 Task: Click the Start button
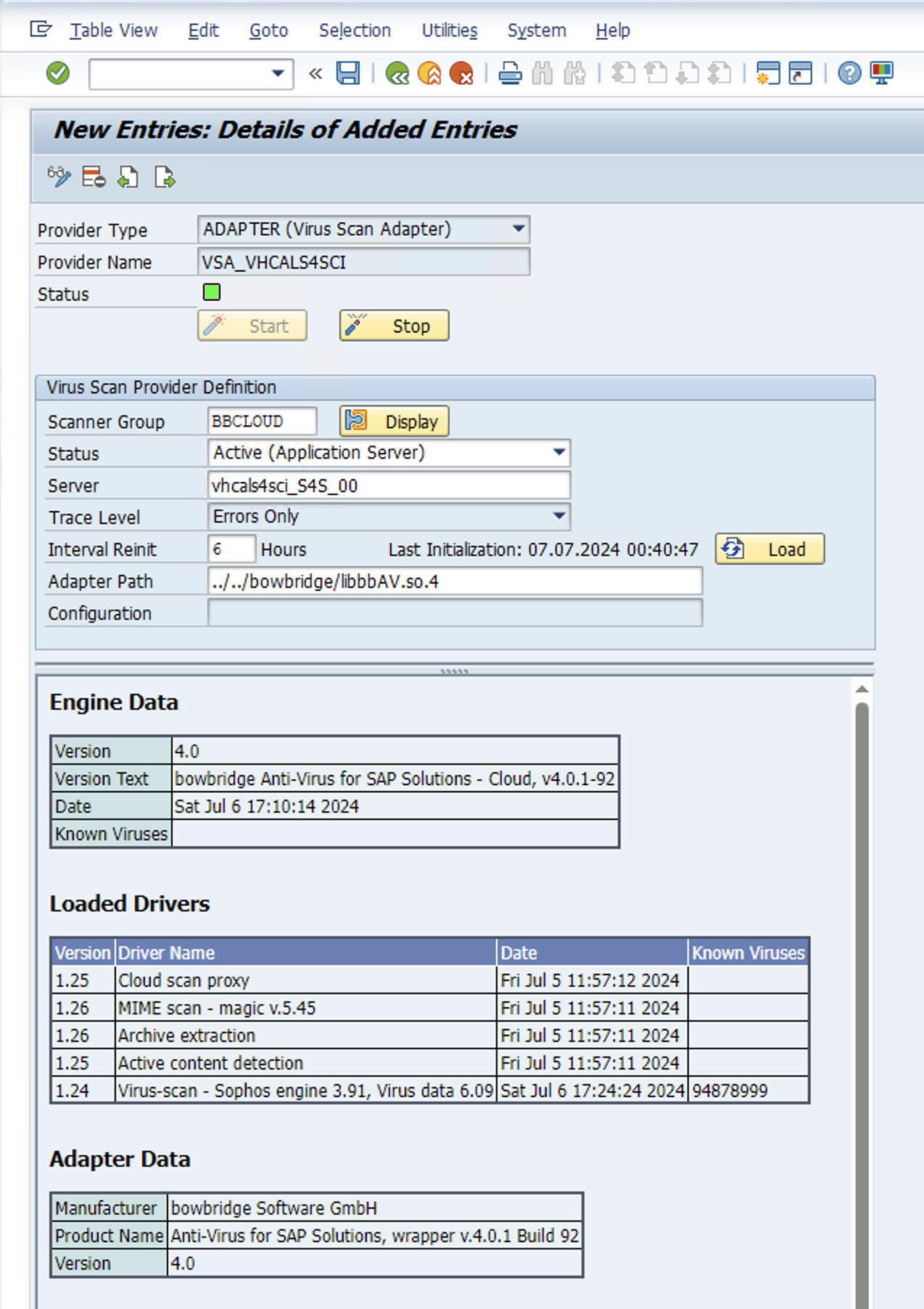point(252,326)
